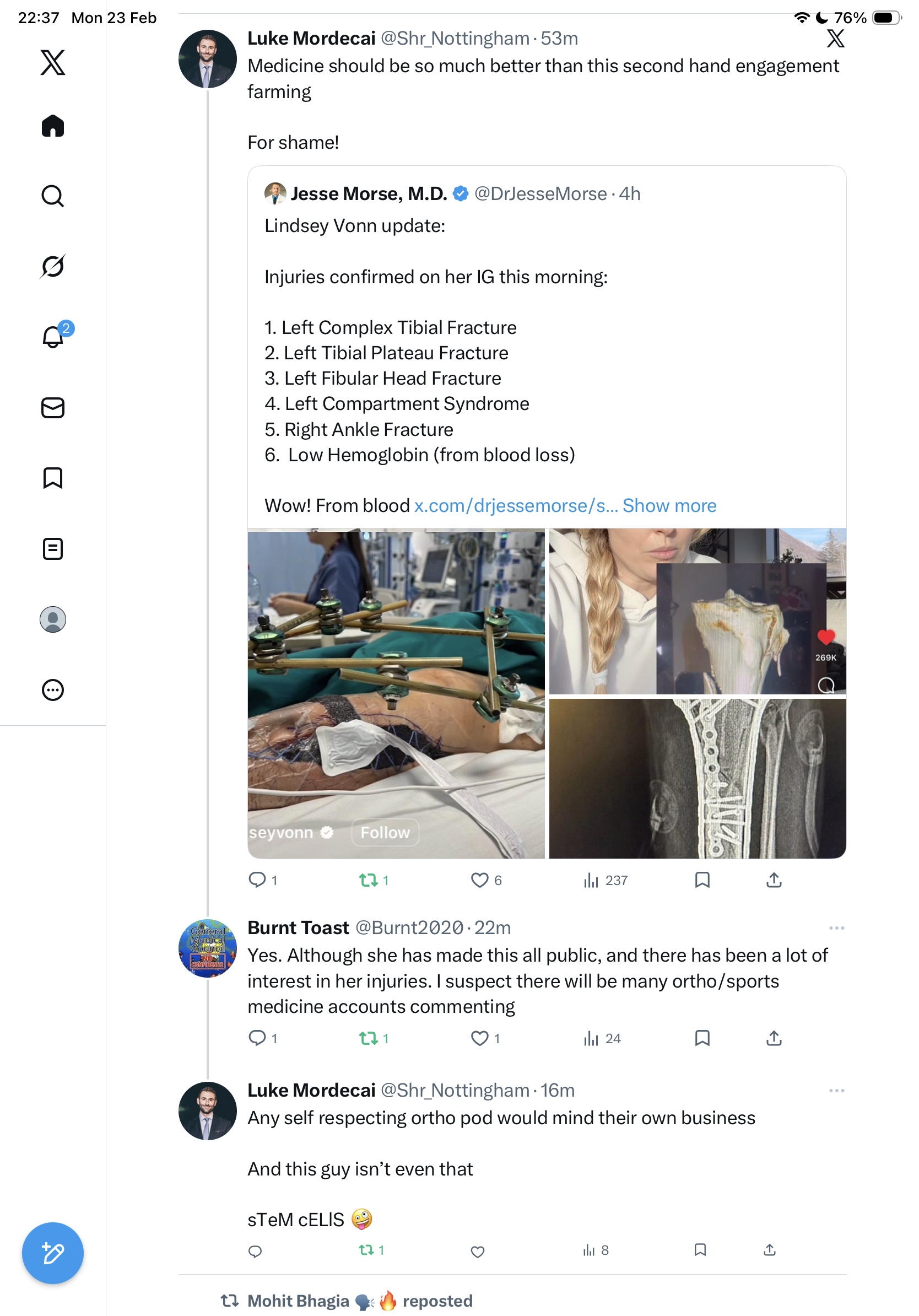This screenshot has width=919, height=1316.
Task: Open Direct Messages envelope icon
Action: point(53,407)
